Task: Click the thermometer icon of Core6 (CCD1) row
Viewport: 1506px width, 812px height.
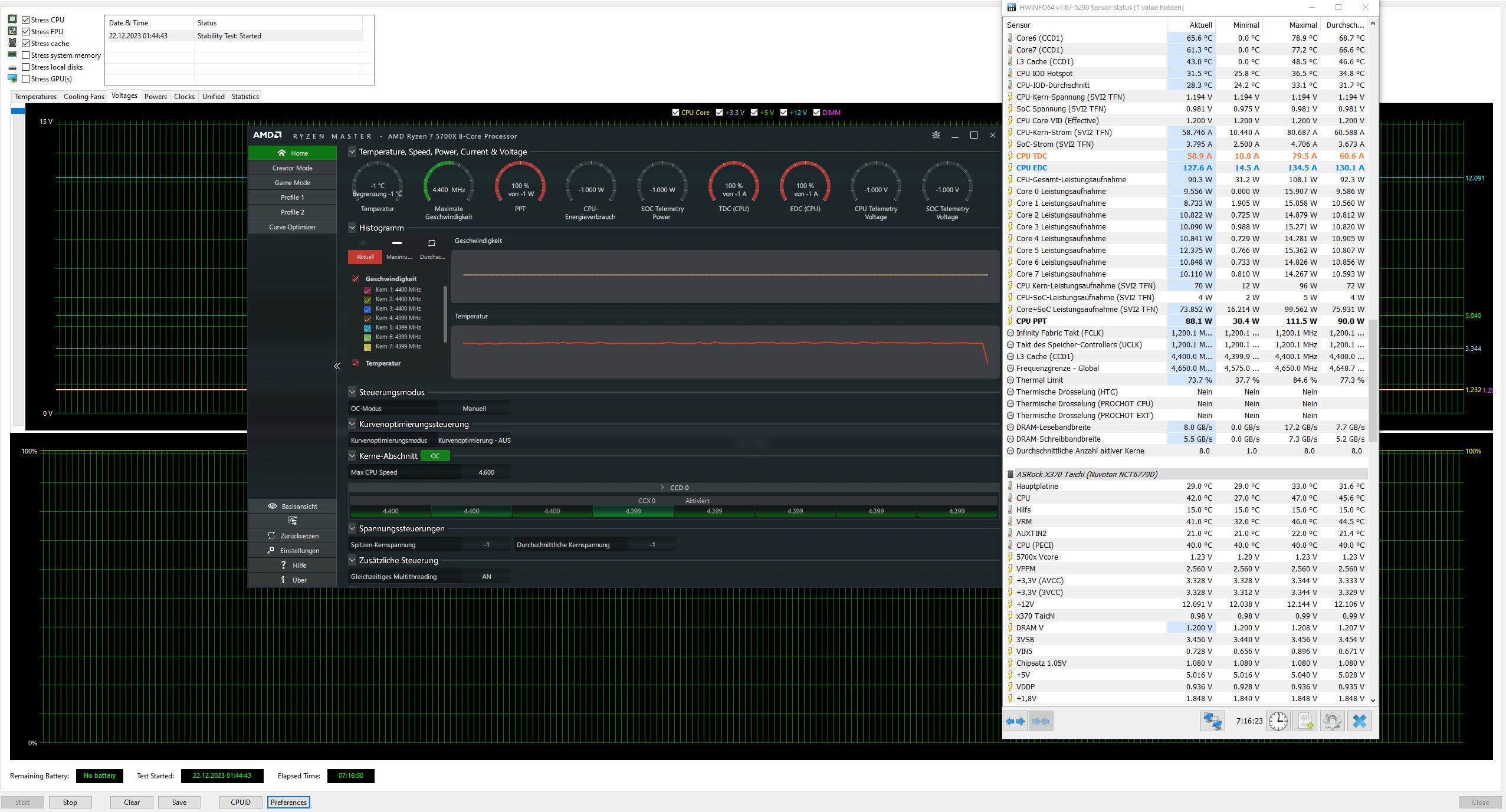Action: coord(1010,38)
